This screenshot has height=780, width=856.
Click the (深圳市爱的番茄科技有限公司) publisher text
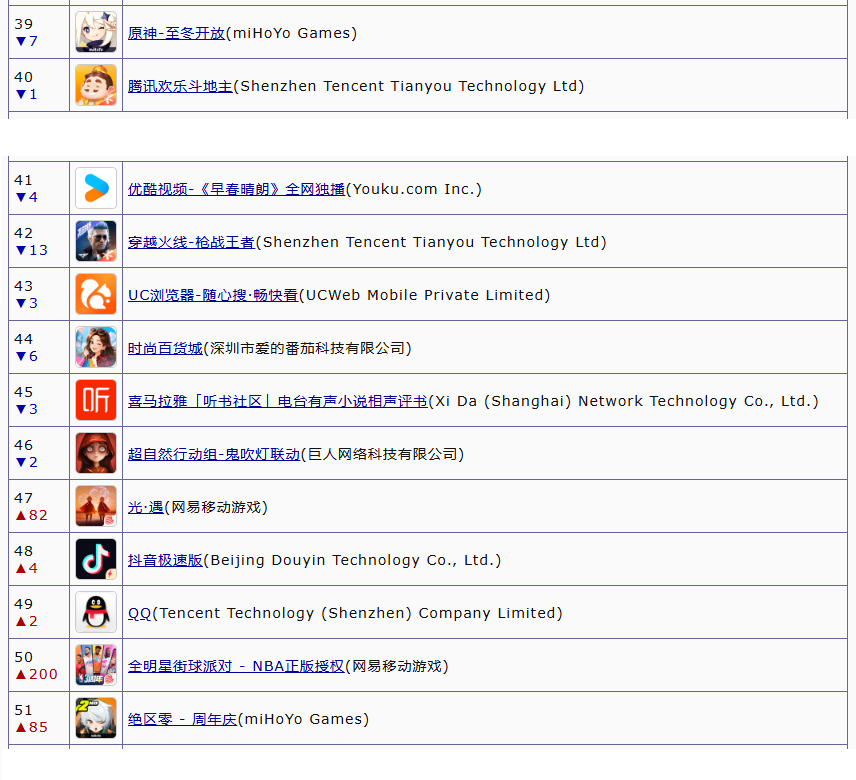click(x=307, y=348)
